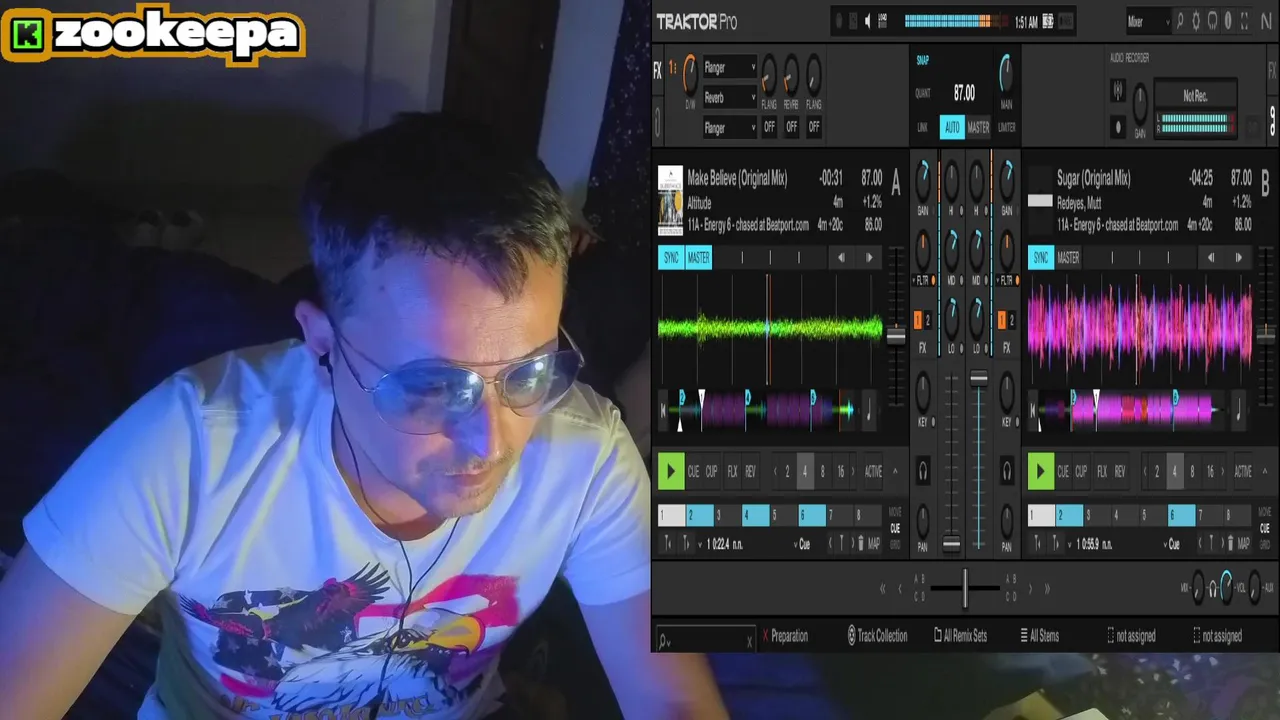Viewport: 1280px width, 720px height.
Task: Toggle the first FX slot OFF button
Action: point(769,127)
